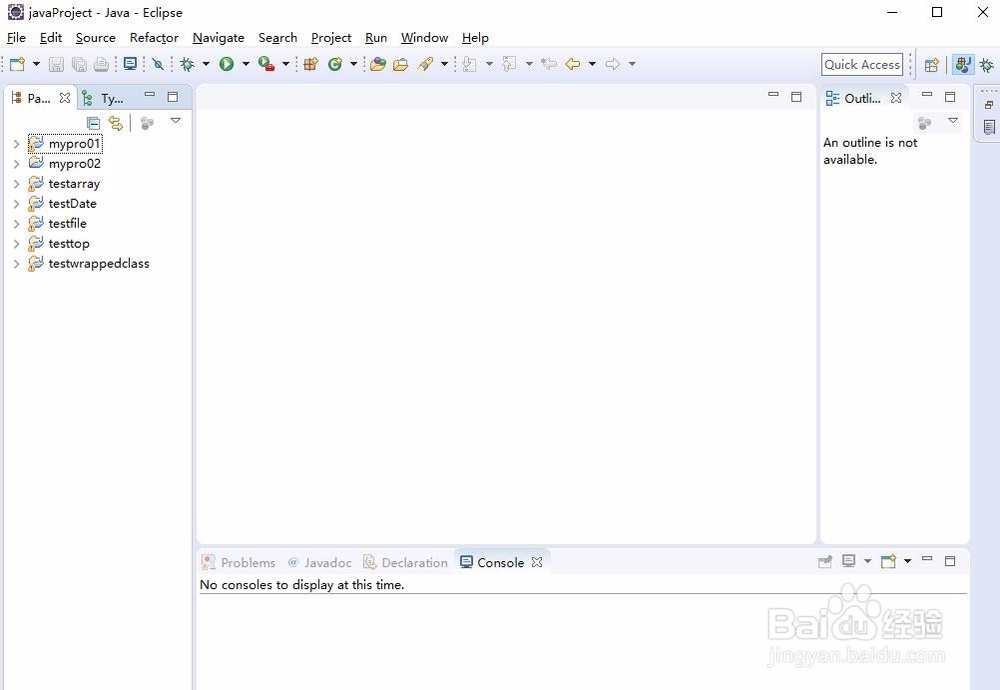
Task: Open the New wizard dropdown arrow
Action: click(36, 64)
